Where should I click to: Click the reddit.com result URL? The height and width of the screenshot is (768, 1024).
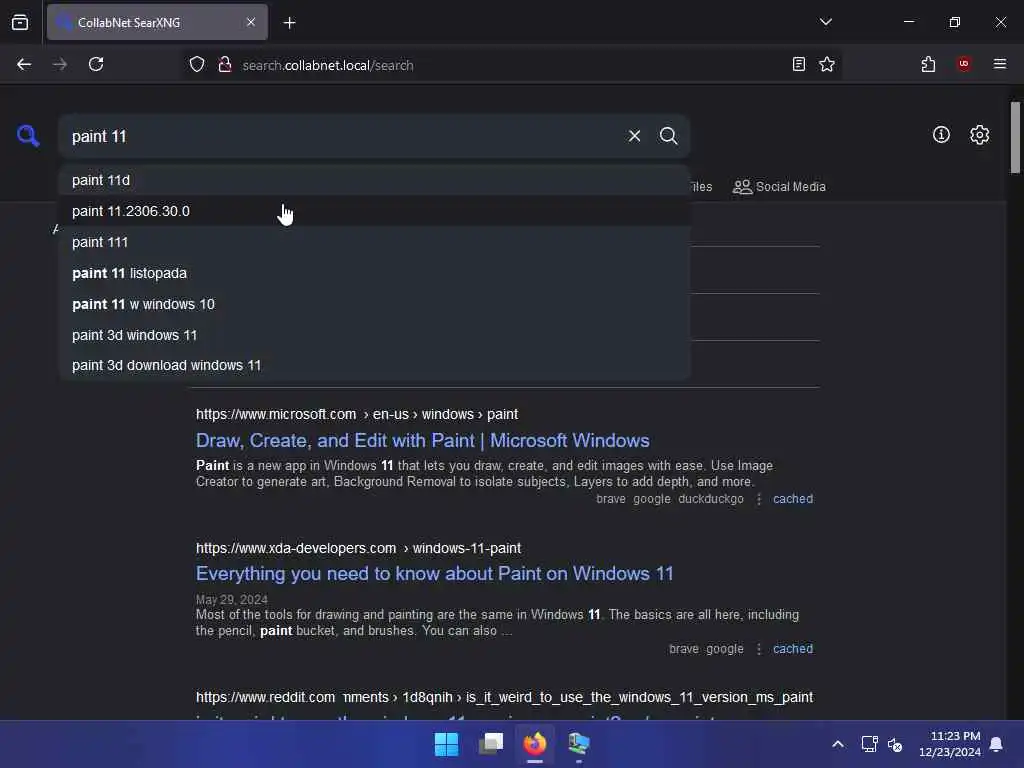504,697
